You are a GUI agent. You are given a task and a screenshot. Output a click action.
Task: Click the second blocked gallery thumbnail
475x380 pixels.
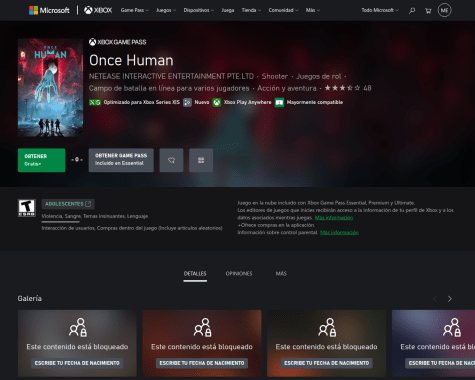point(202,343)
